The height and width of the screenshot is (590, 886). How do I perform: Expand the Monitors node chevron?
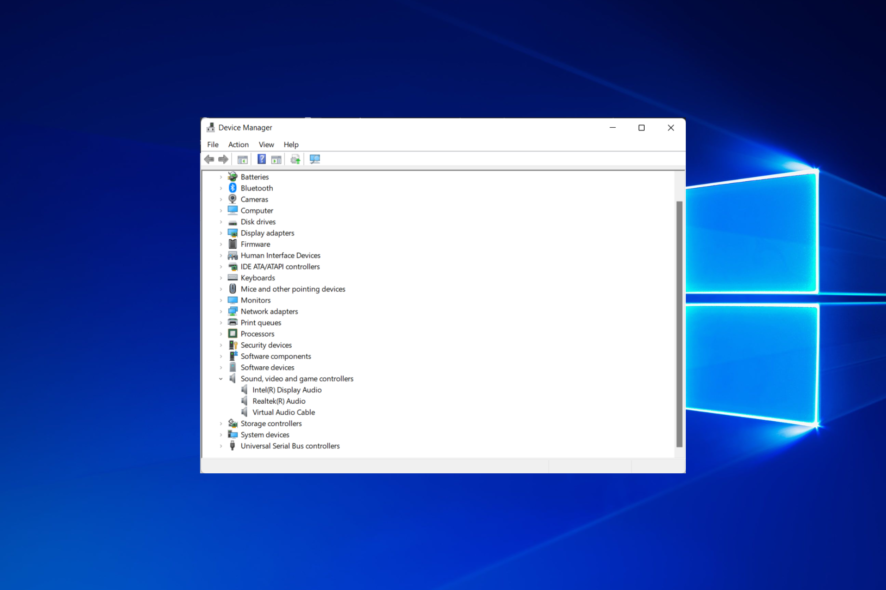point(221,300)
